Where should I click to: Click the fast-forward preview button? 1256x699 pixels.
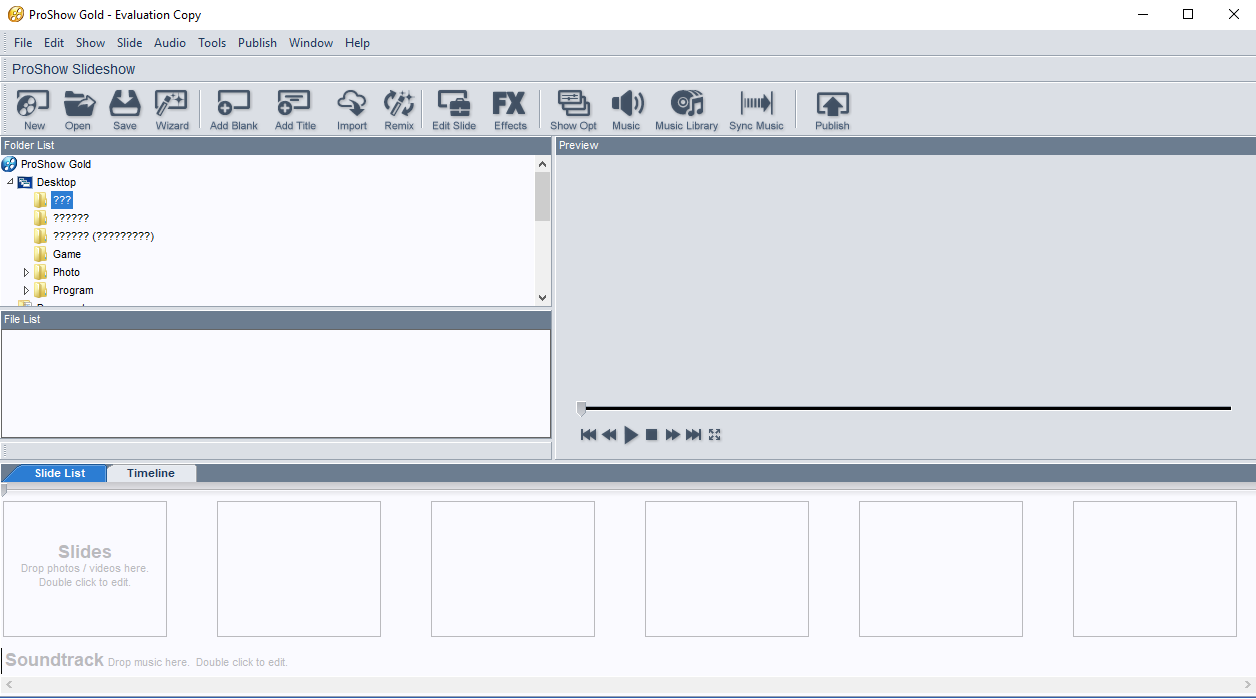[672, 435]
